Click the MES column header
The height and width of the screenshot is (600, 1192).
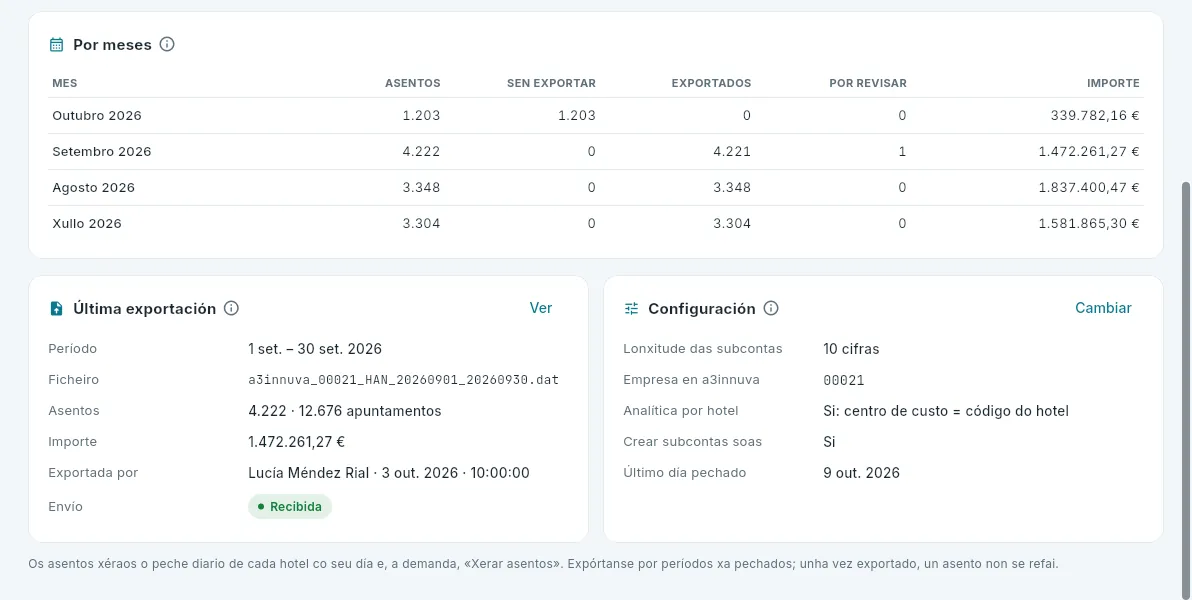coord(65,83)
